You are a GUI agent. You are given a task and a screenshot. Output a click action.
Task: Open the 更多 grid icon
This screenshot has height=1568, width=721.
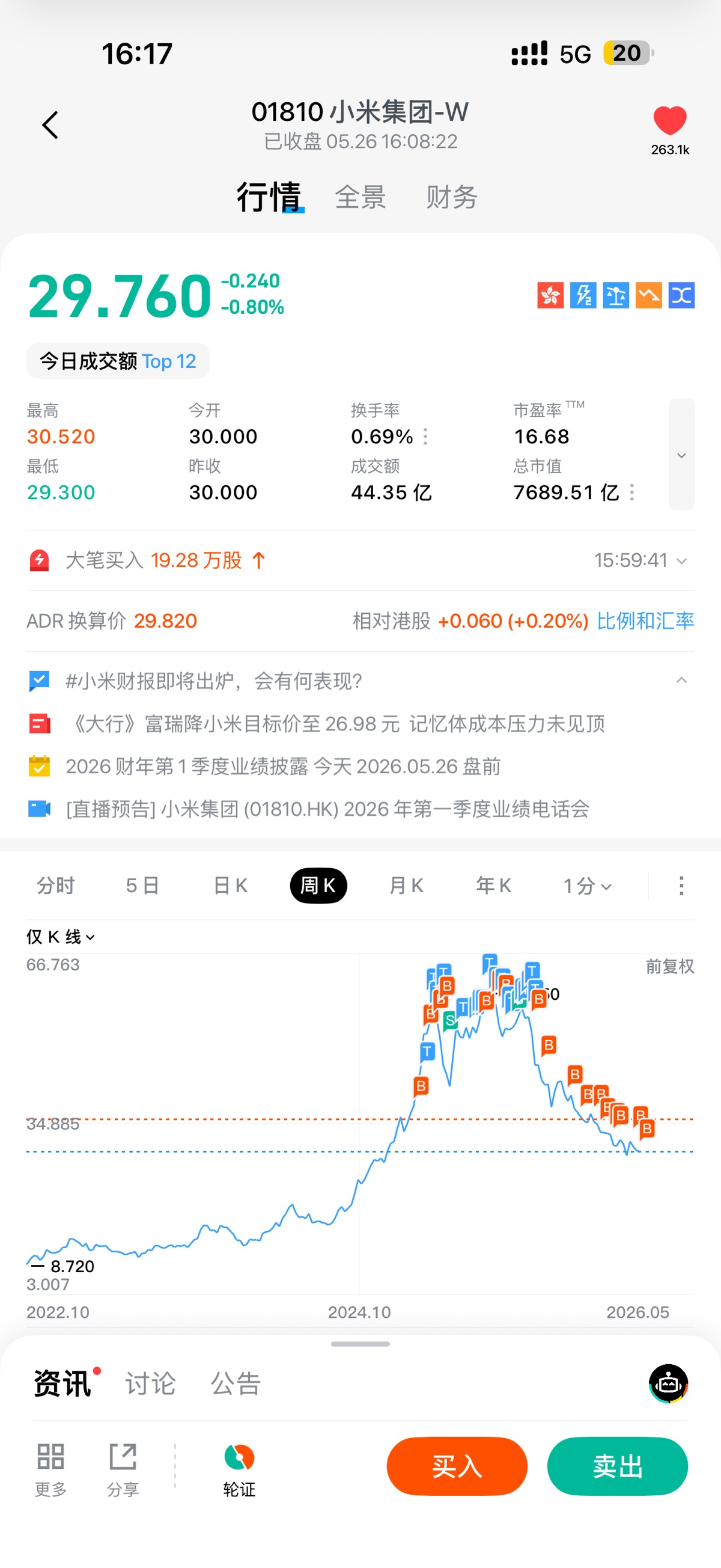pyautogui.click(x=50, y=1457)
